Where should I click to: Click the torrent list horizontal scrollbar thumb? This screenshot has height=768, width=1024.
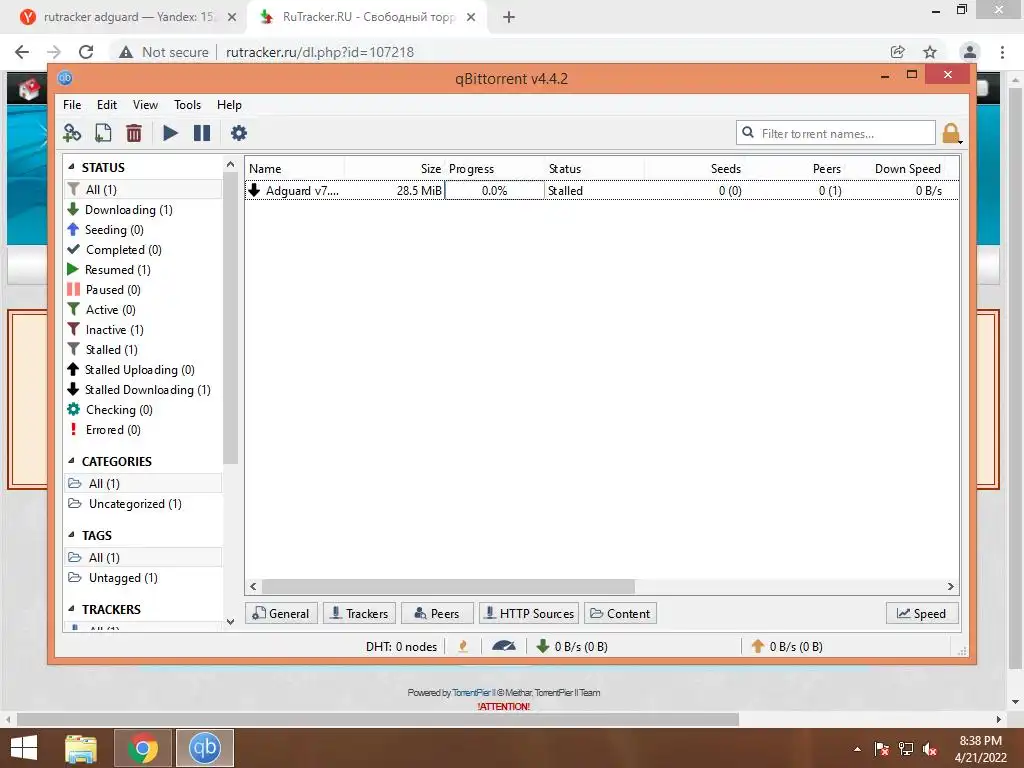pos(448,586)
